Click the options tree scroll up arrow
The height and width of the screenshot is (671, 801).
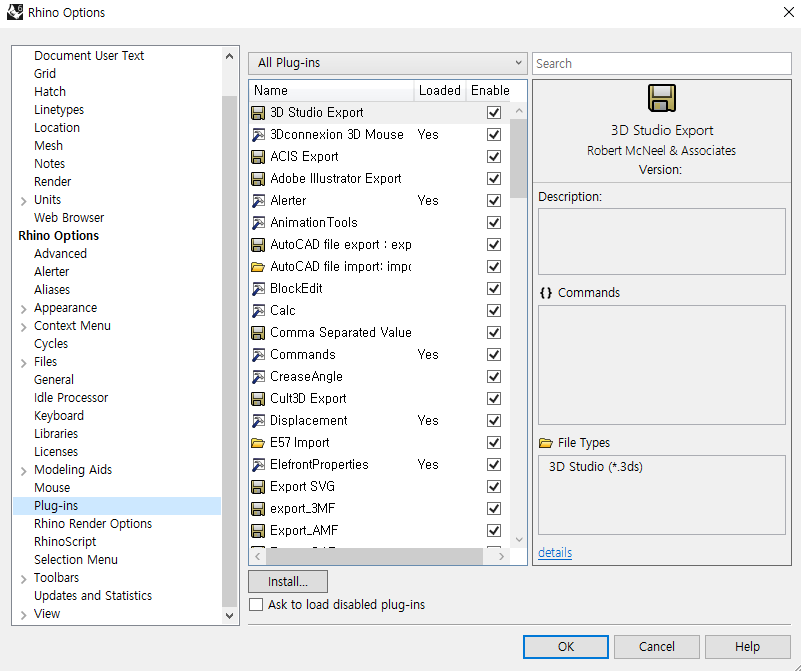tap(229, 56)
